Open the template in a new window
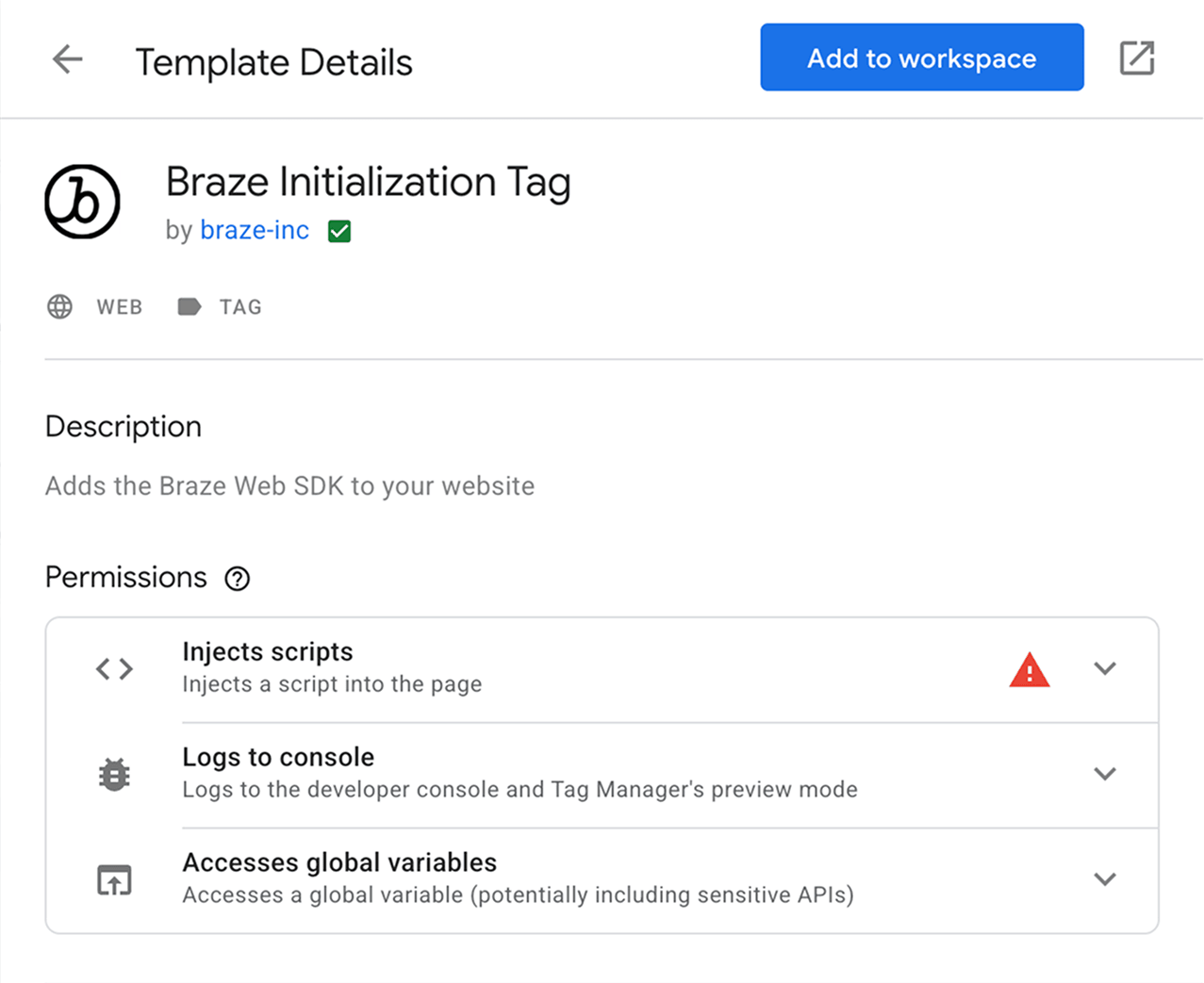This screenshot has height=983, width=1204. tap(1136, 57)
